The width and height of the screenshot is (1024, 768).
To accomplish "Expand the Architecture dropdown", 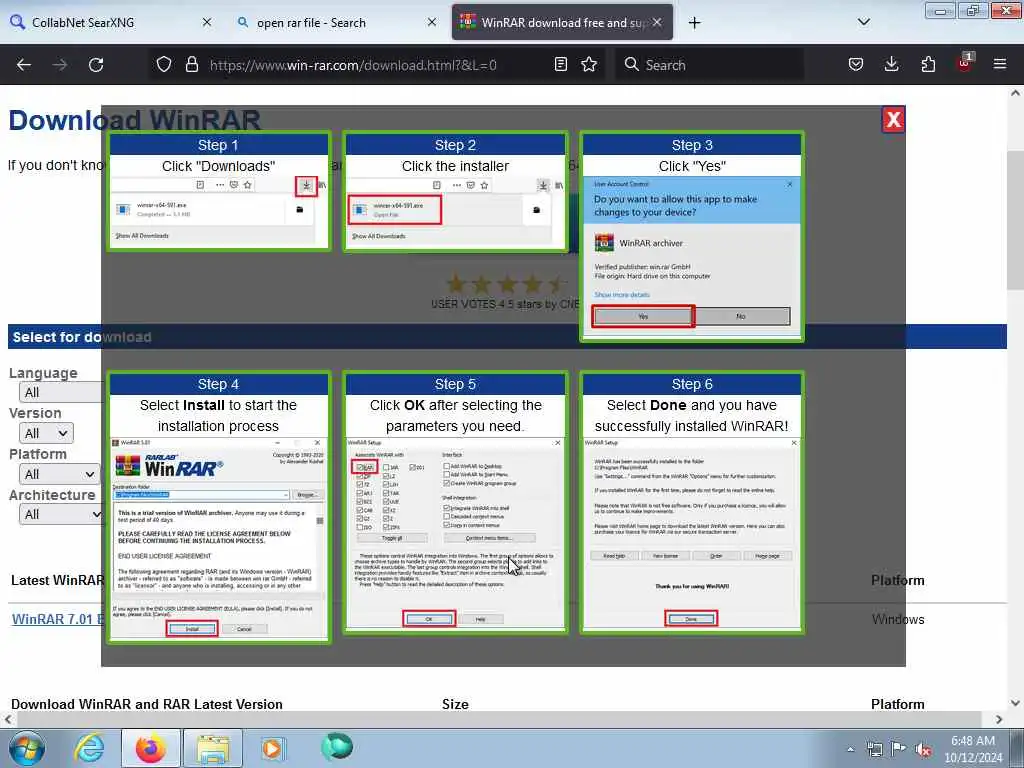I will [61, 515].
